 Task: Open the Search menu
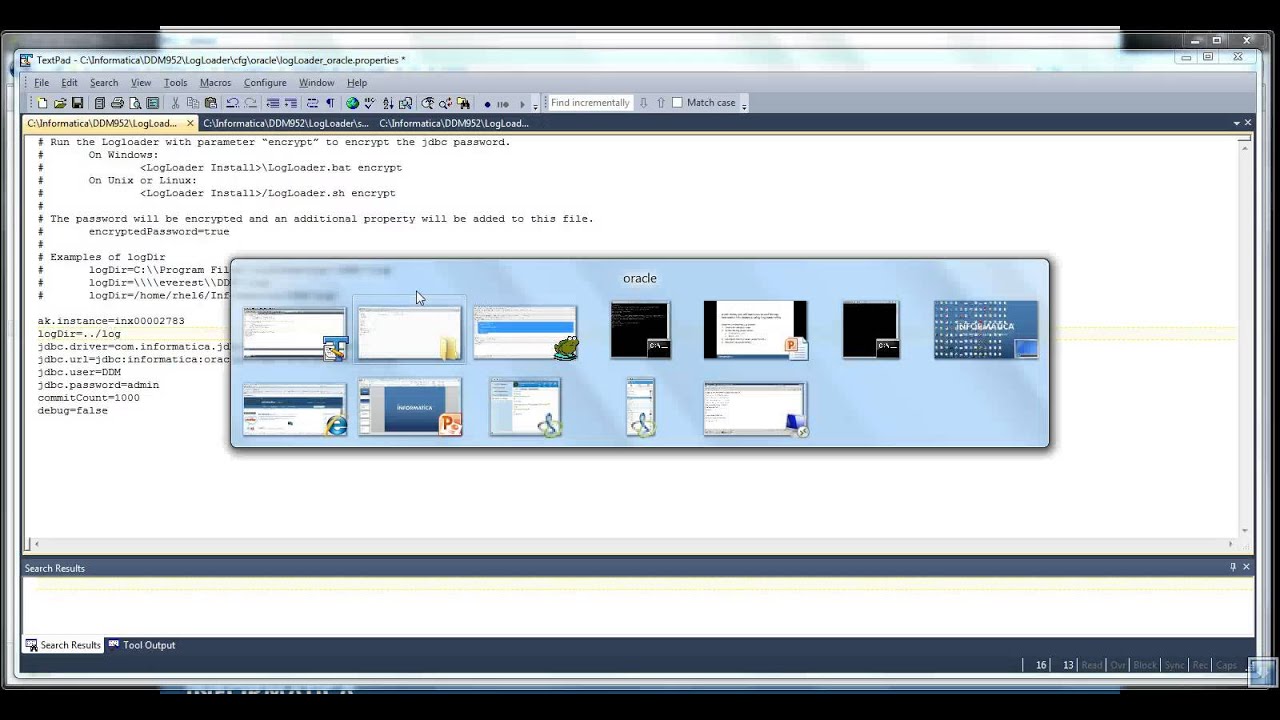pyautogui.click(x=104, y=83)
